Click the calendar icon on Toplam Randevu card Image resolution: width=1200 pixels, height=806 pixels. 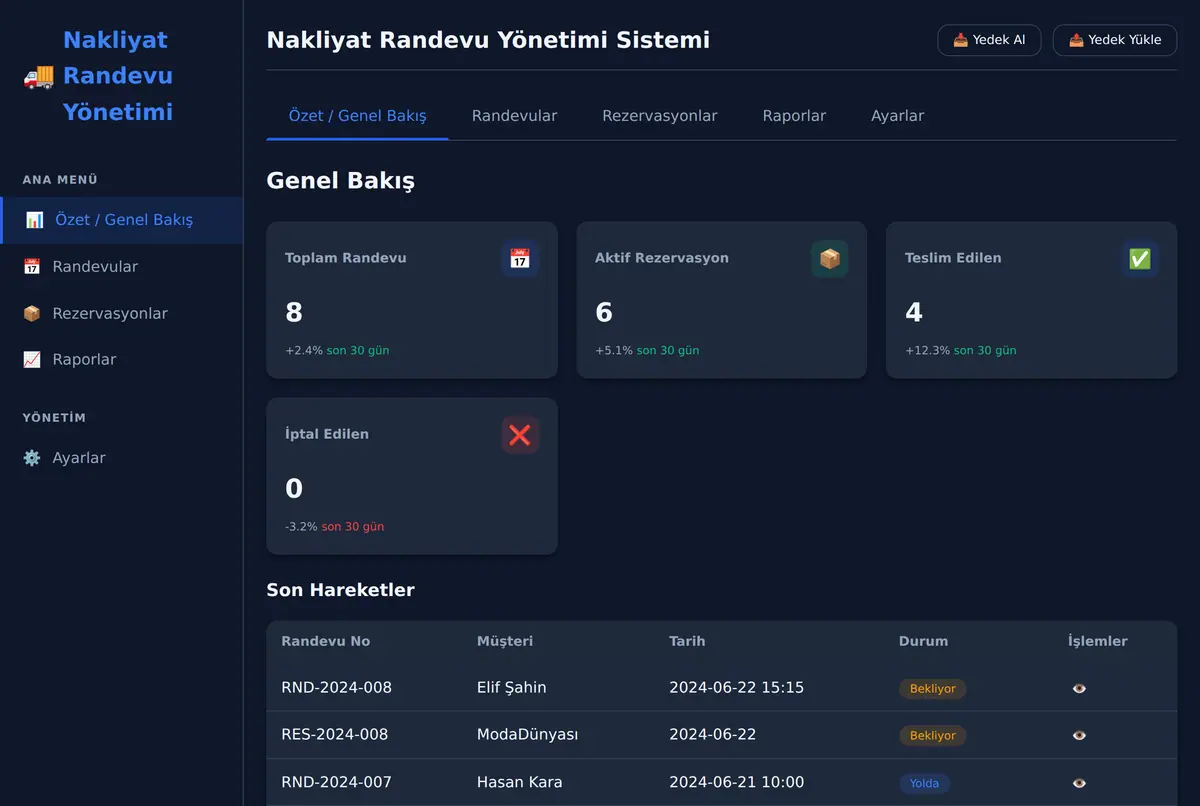[x=520, y=259]
